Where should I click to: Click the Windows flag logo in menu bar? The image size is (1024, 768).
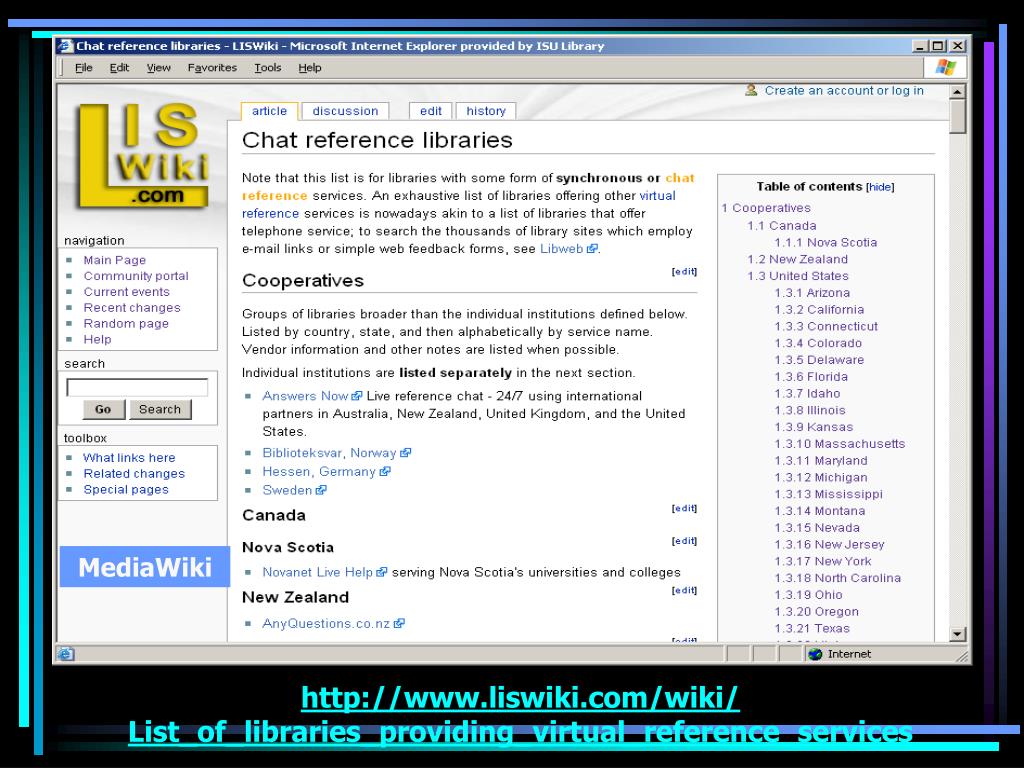point(945,67)
